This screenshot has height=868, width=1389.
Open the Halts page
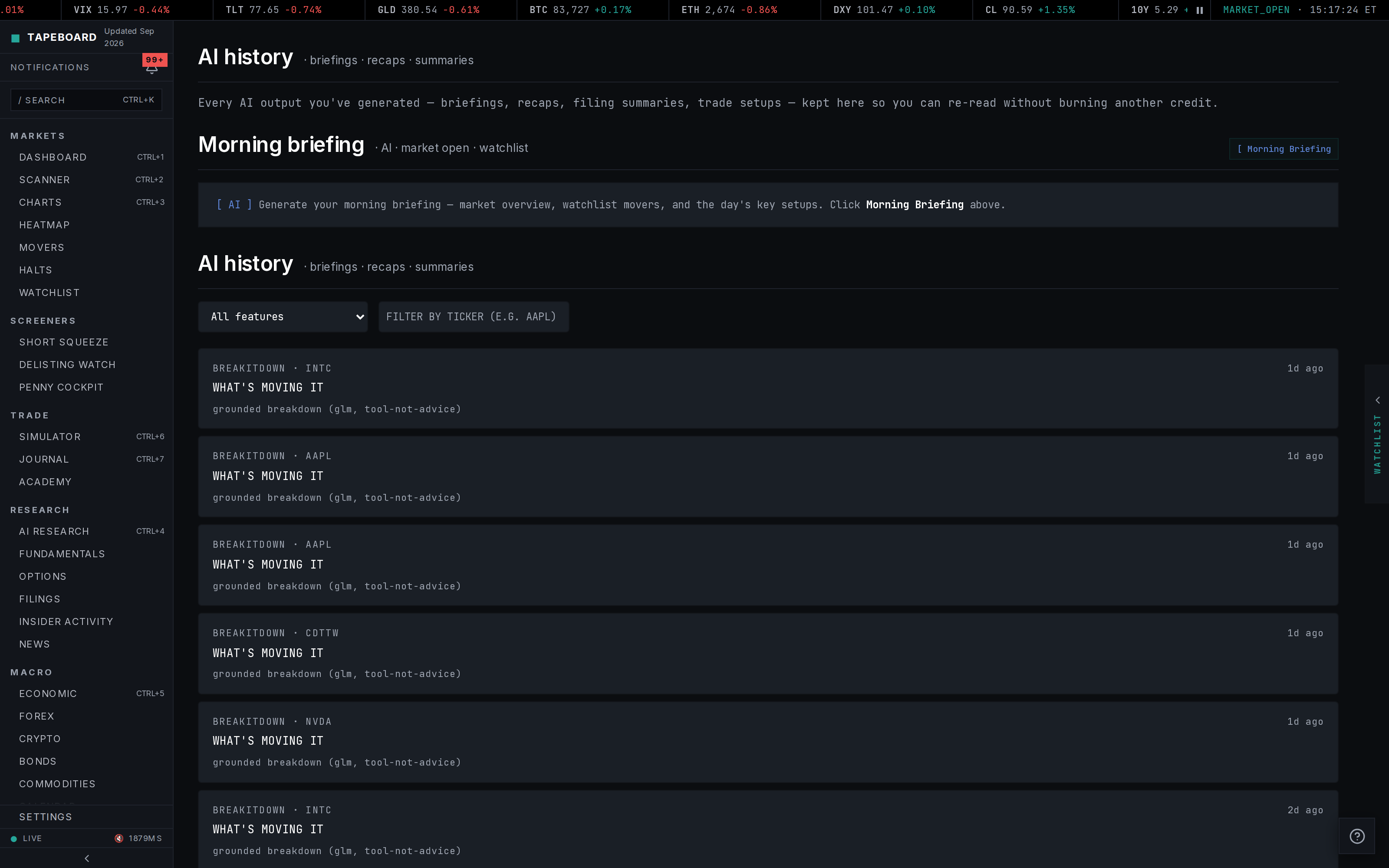point(87,270)
